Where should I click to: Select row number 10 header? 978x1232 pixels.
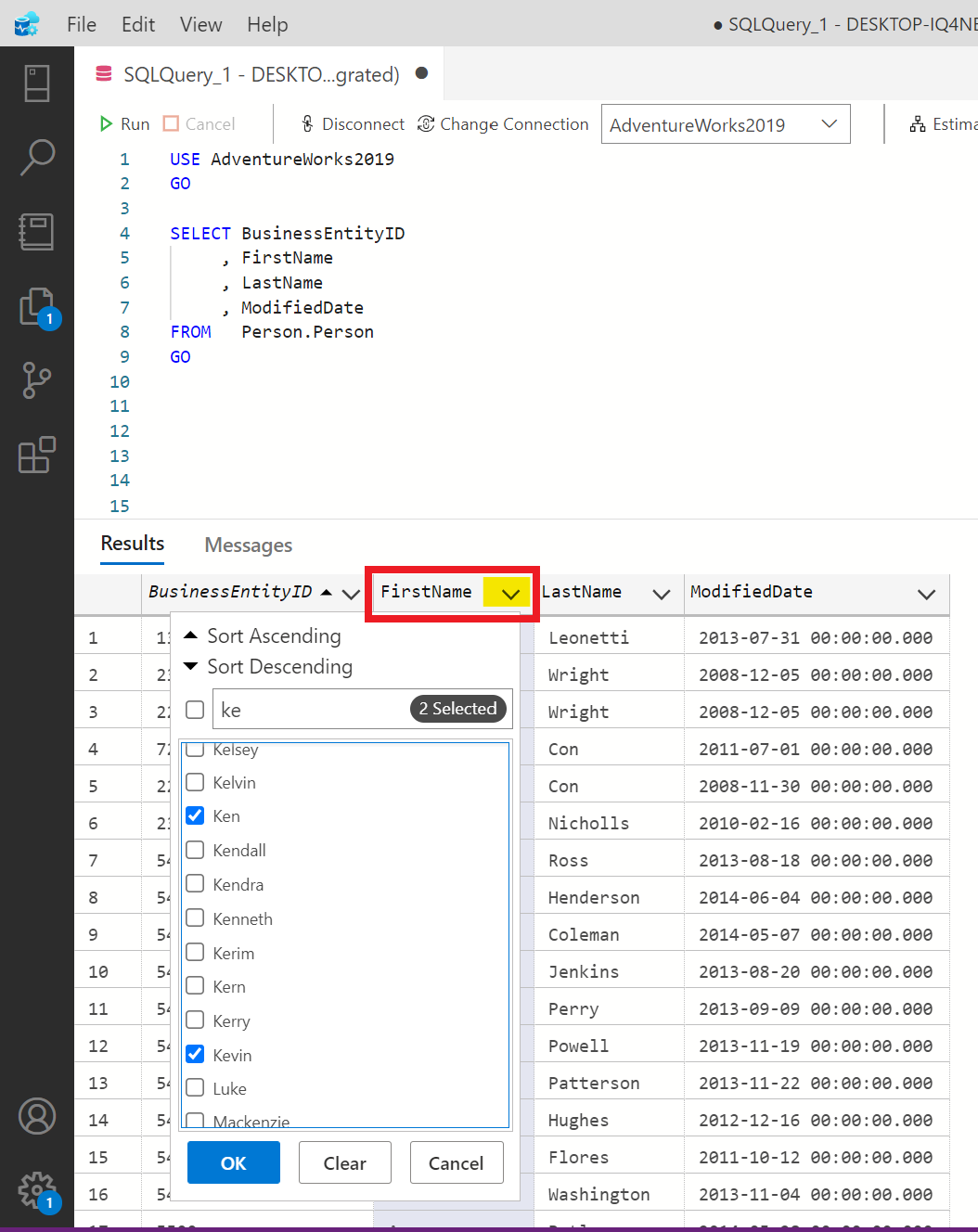[98, 971]
